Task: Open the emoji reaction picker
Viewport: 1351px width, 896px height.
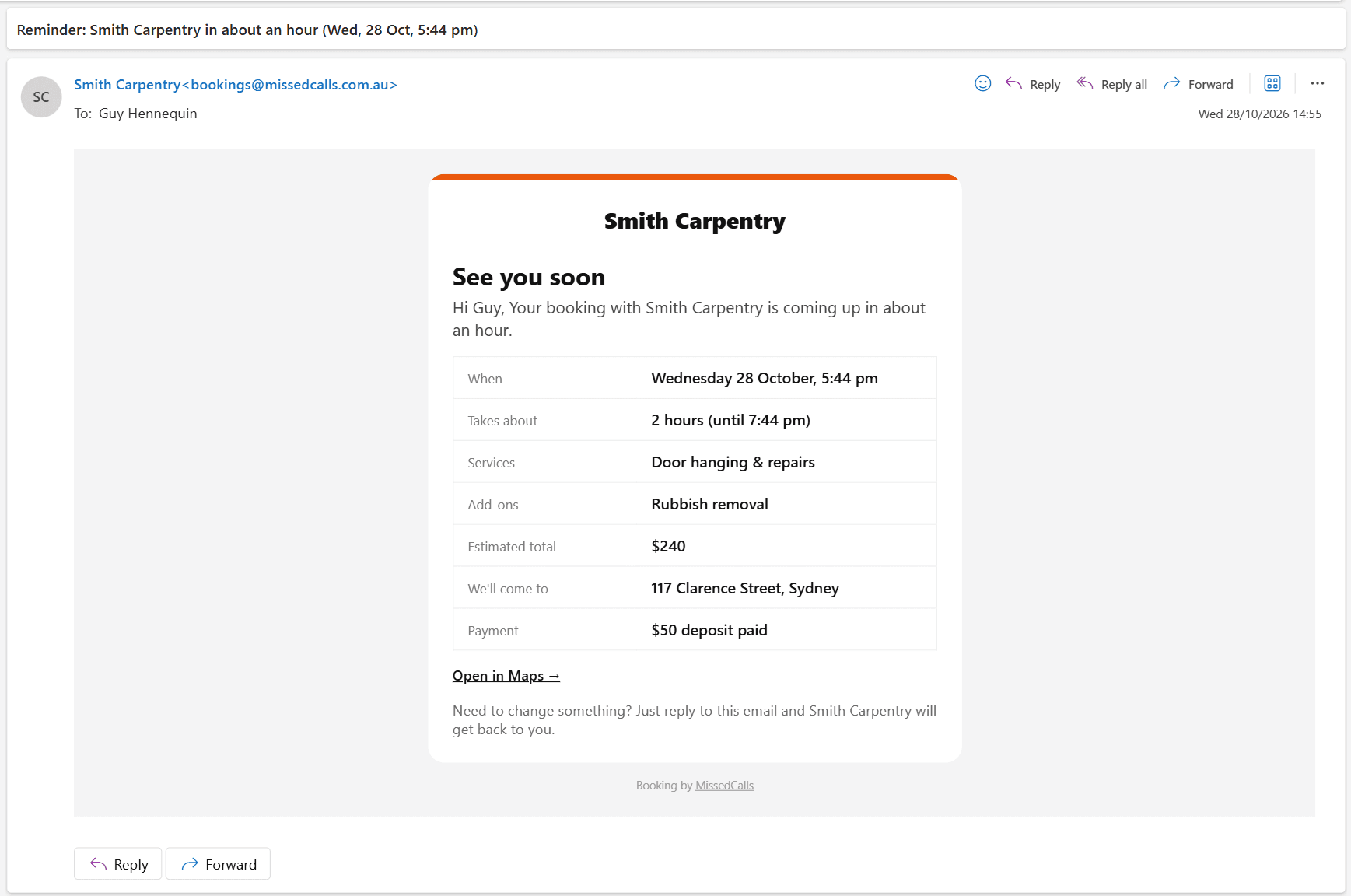Action: 982,83
